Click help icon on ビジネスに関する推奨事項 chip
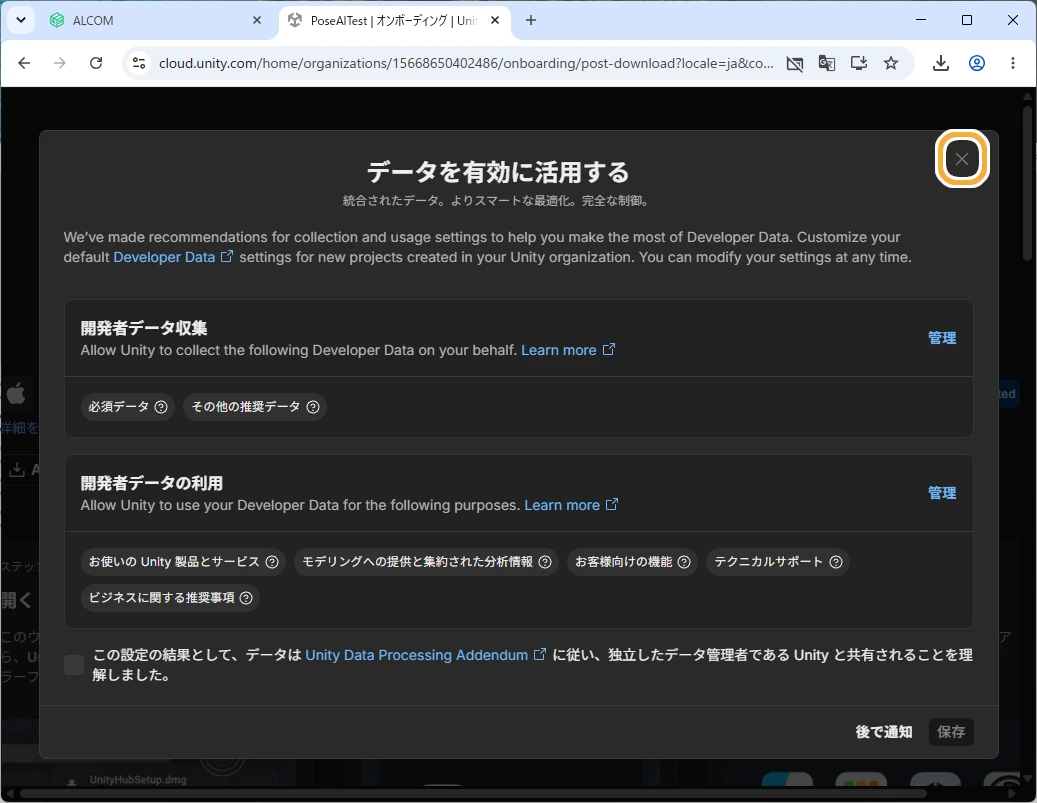The image size is (1037, 803). point(246,598)
